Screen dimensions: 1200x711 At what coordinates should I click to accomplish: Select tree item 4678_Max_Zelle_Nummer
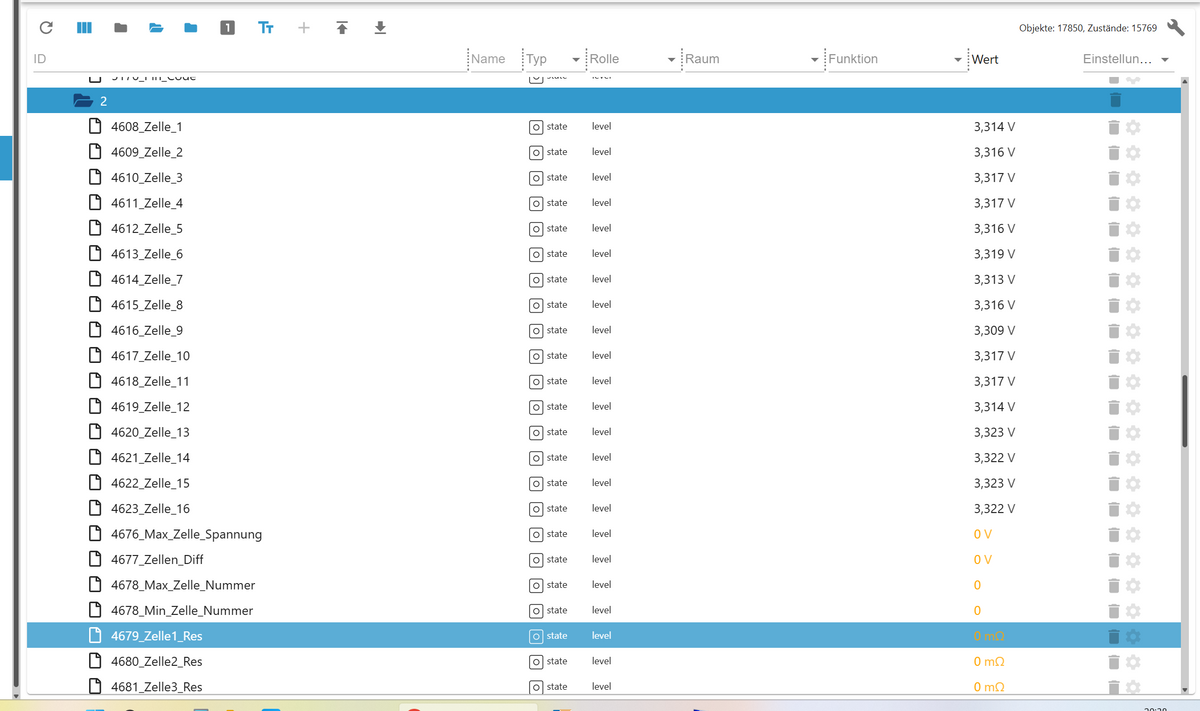tap(183, 585)
